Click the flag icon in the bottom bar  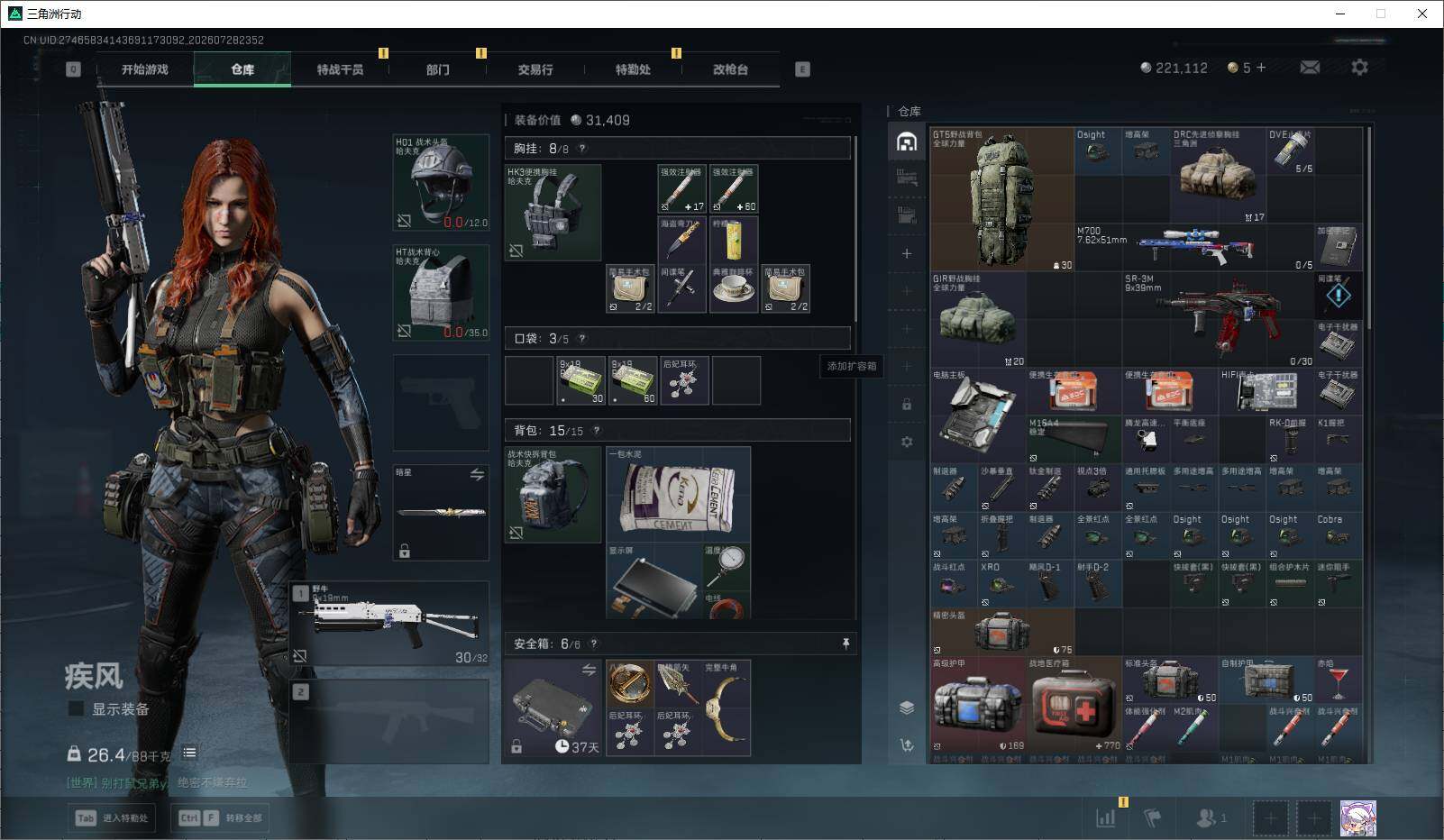click(x=1153, y=817)
